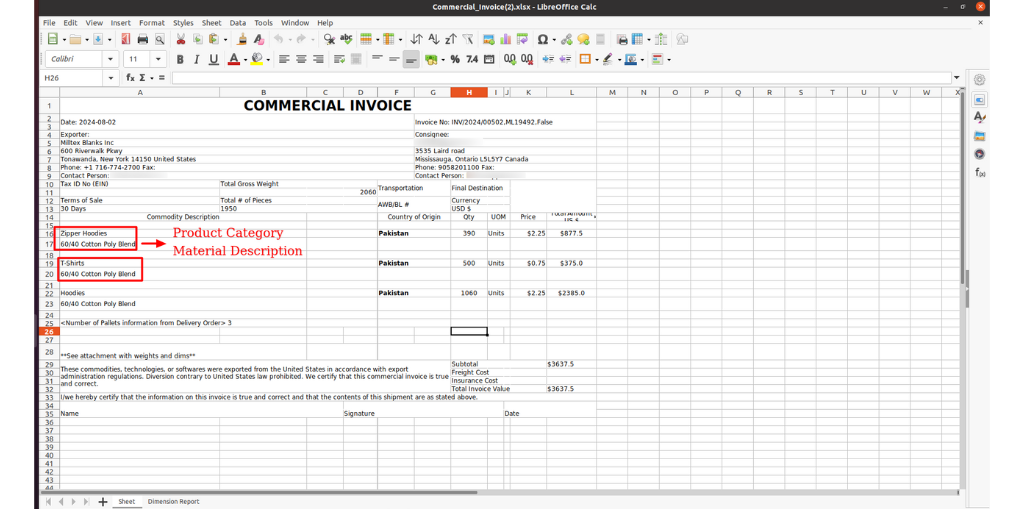Click in the formula input line

point(560,78)
